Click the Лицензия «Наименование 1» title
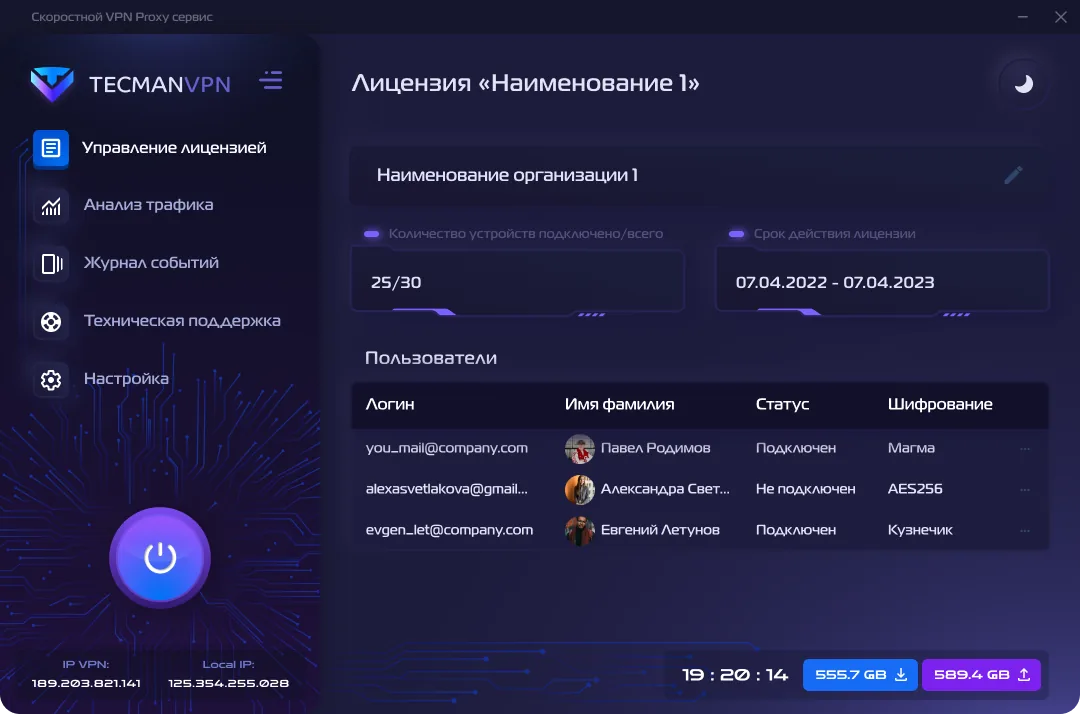This screenshot has width=1080, height=714. [526, 83]
